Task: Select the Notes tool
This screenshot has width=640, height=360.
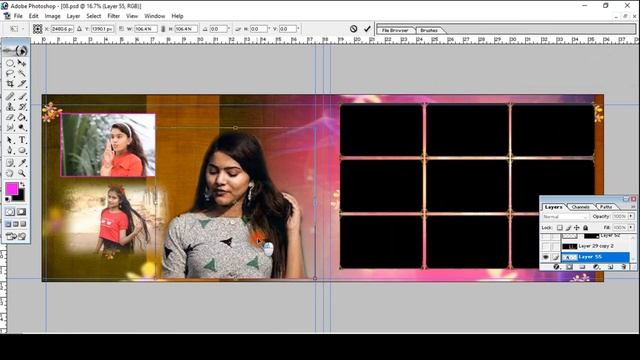Action: coord(10,163)
